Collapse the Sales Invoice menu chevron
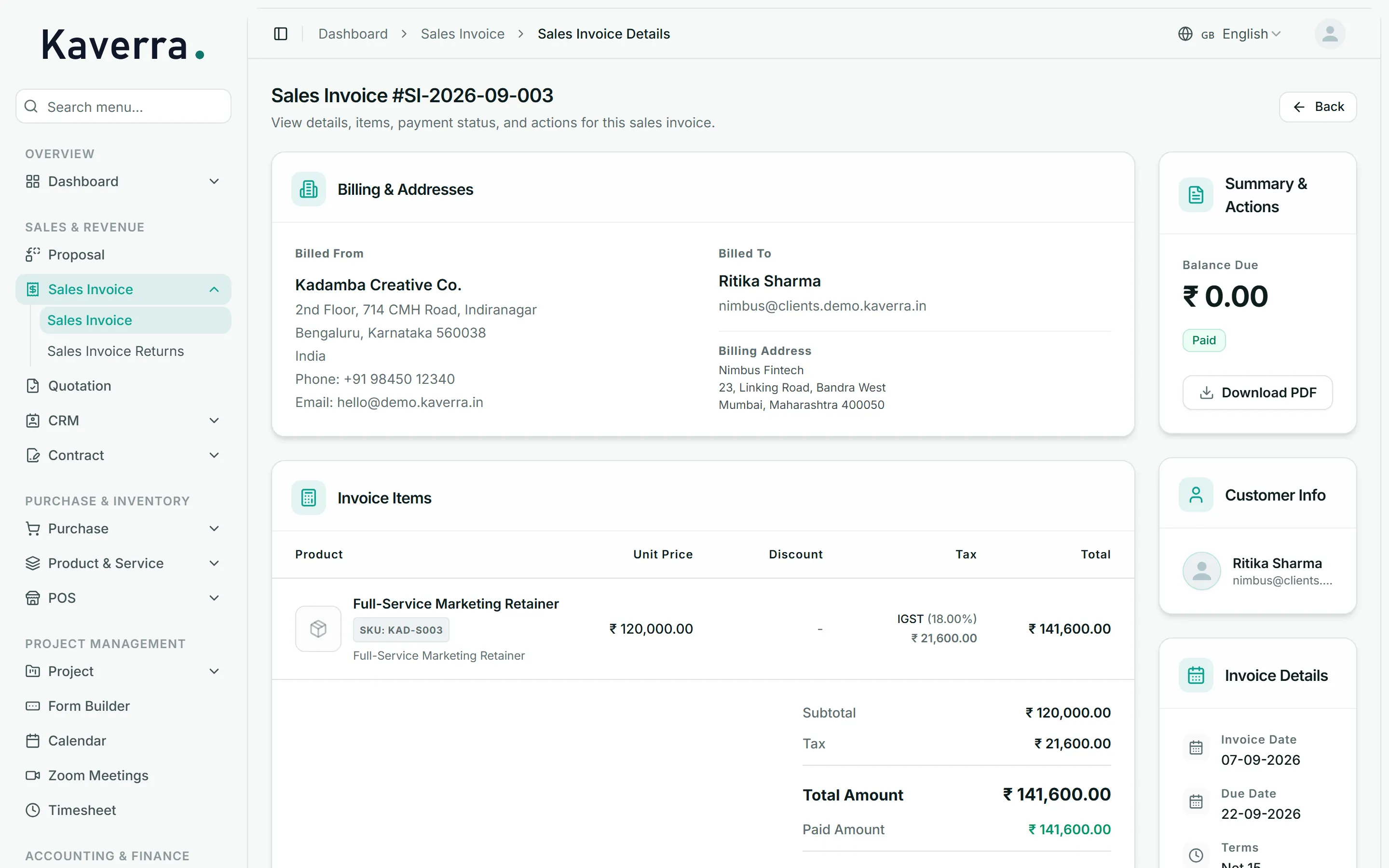The width and height of the screenshot is (1389, 868). point(214,289)
